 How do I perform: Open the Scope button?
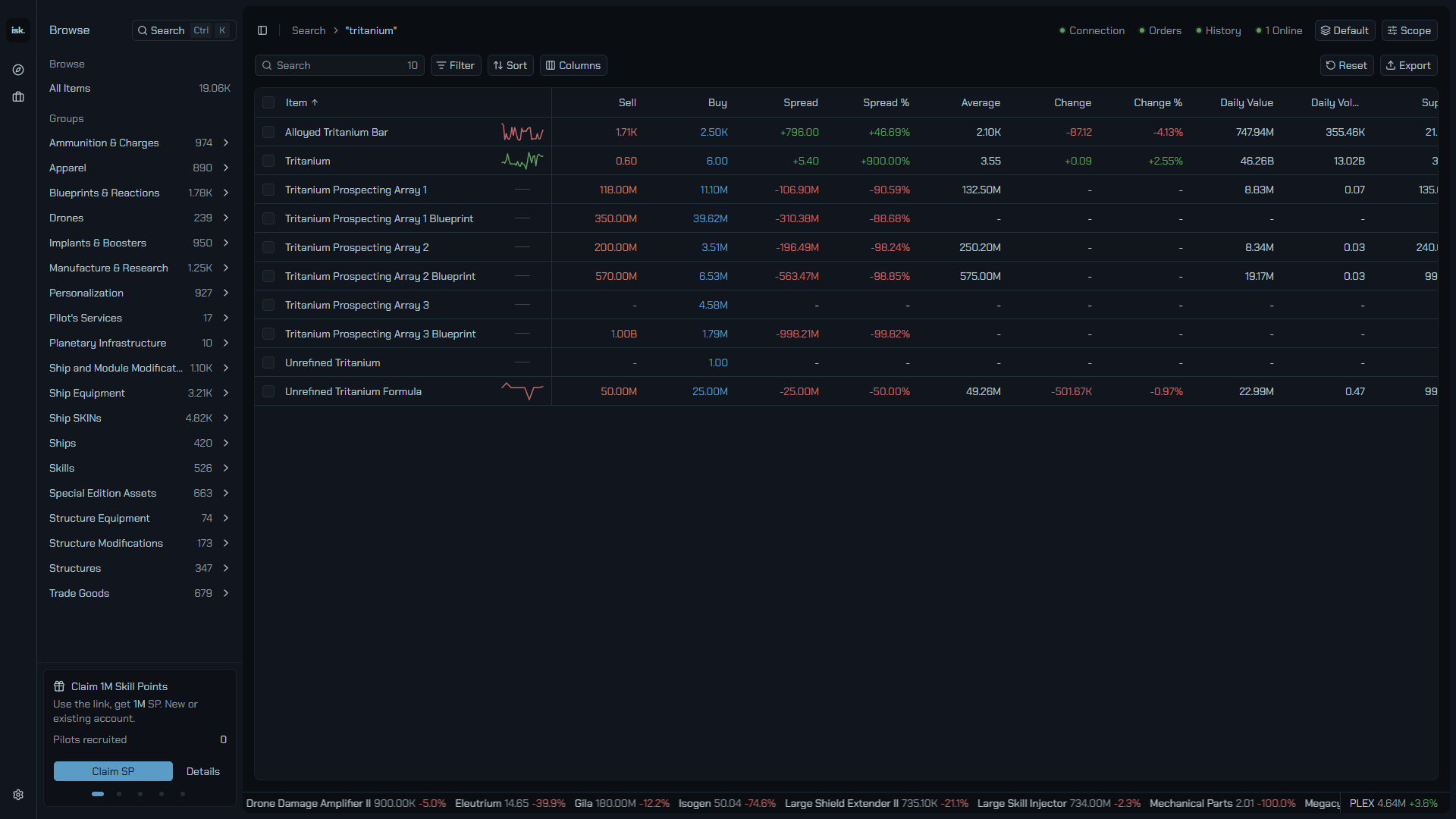click(x=1409, y=30)
